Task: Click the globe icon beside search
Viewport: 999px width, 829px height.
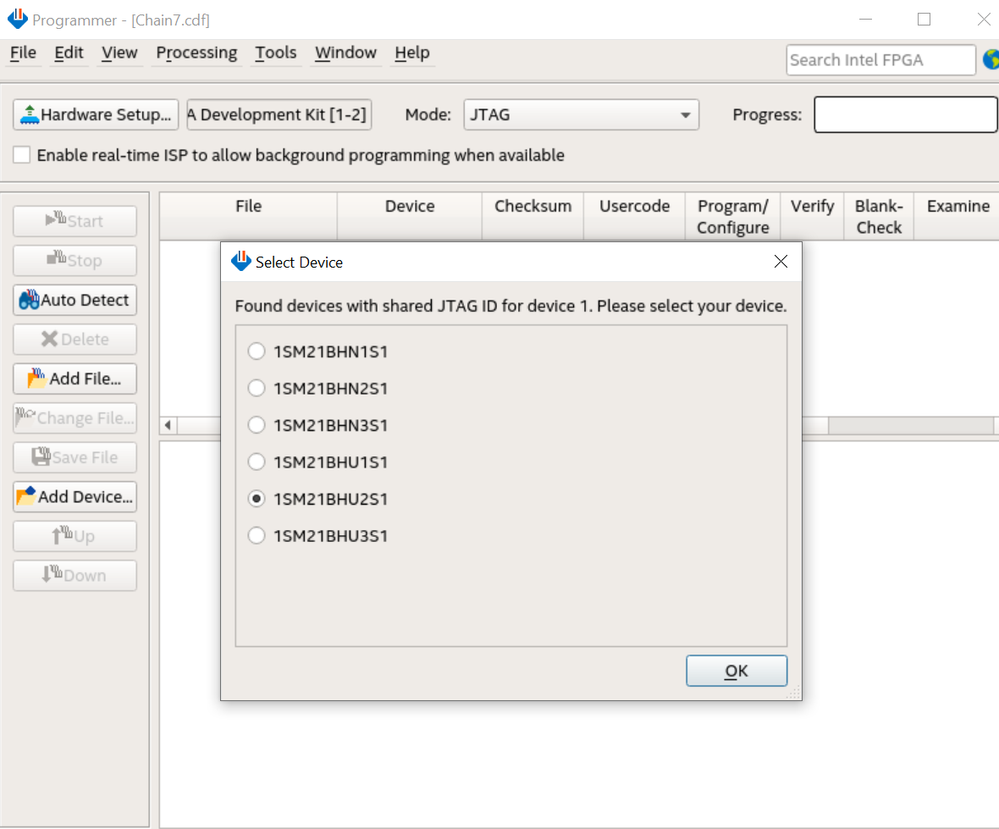Action: 991,60
